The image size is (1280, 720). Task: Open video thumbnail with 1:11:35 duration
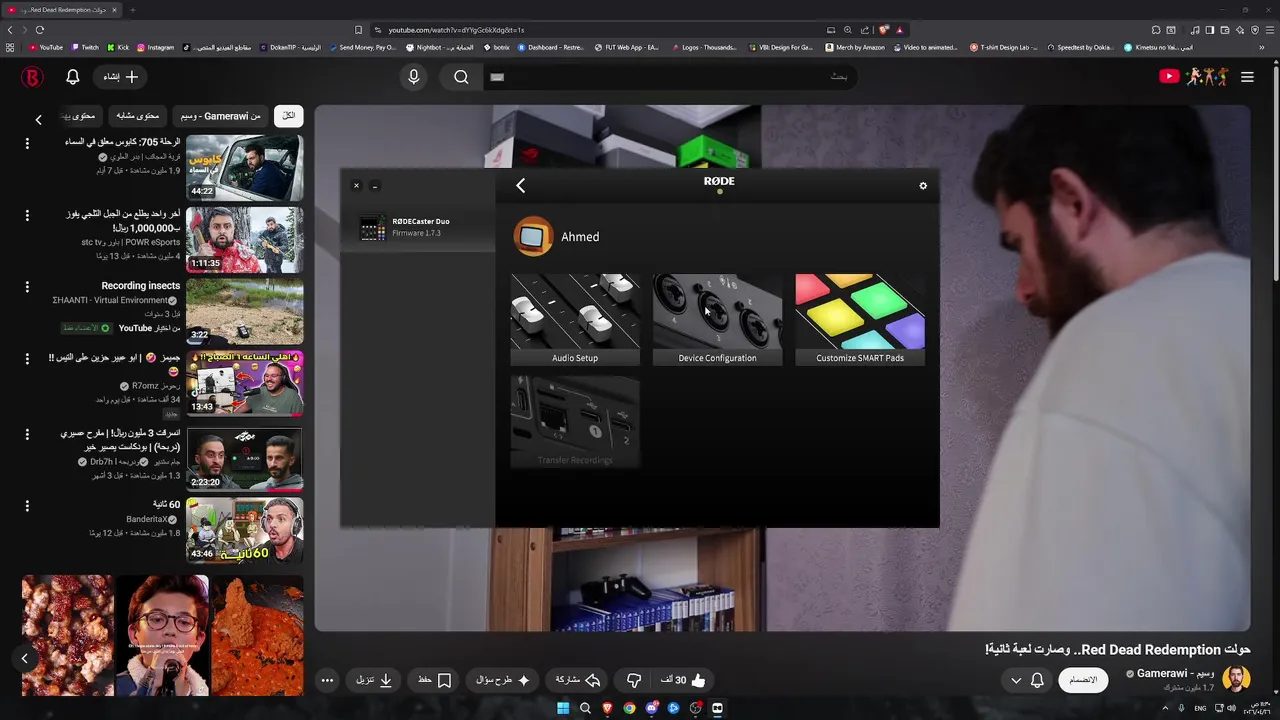[244, 240]
